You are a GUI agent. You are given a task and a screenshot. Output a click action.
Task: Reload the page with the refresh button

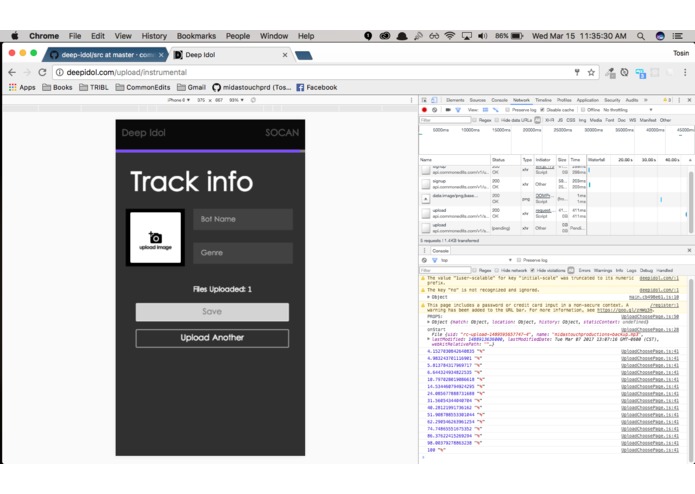coord(42,72)
